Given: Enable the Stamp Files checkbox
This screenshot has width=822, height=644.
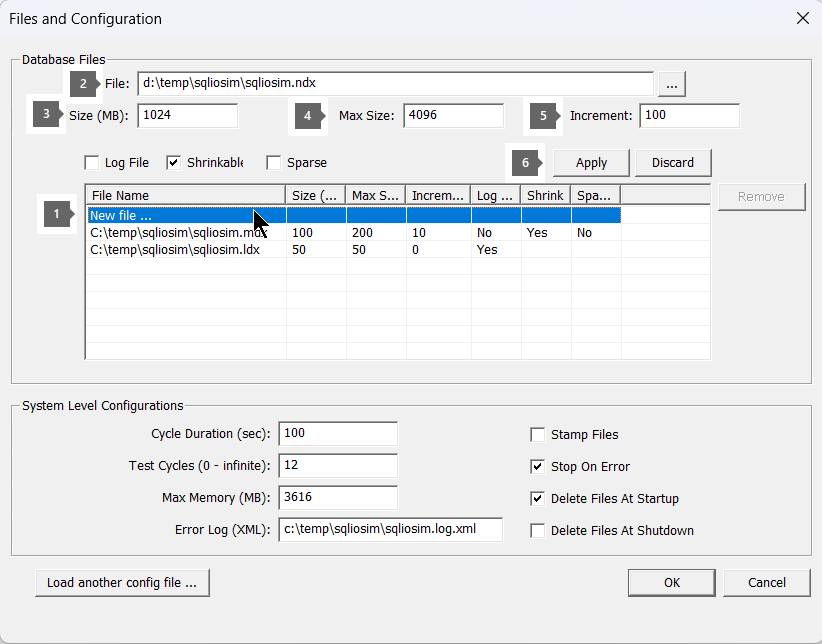Looking at the screenshot, I should 537,435.
